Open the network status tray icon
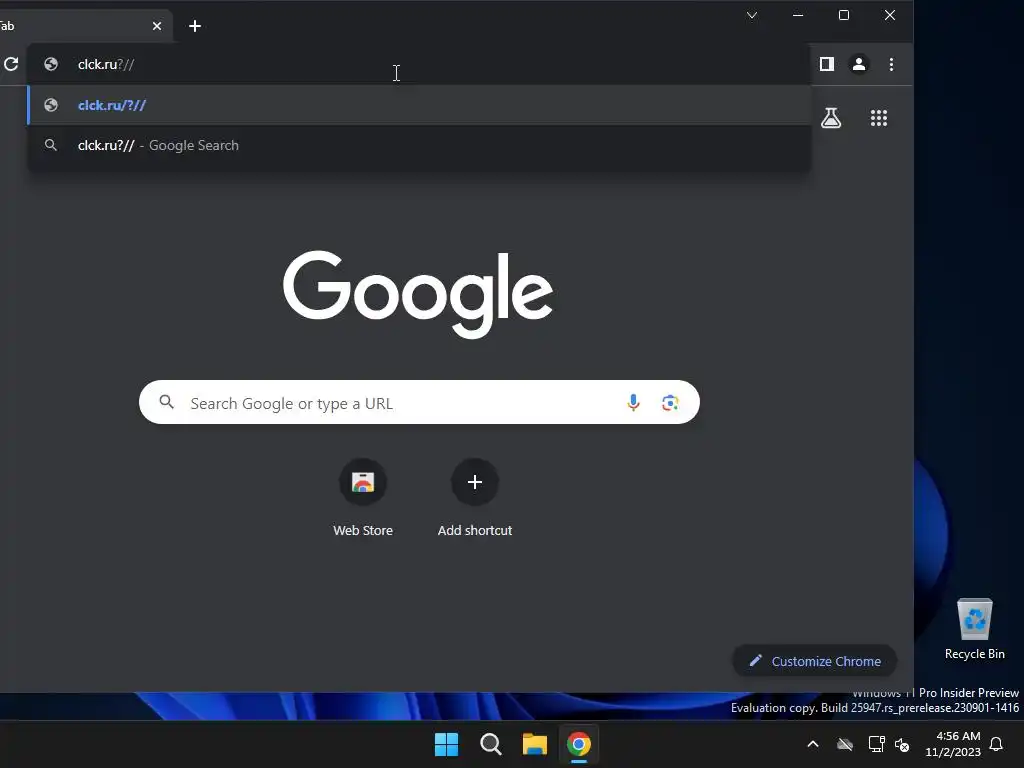The image size is (1024, 768). point(876,744)
